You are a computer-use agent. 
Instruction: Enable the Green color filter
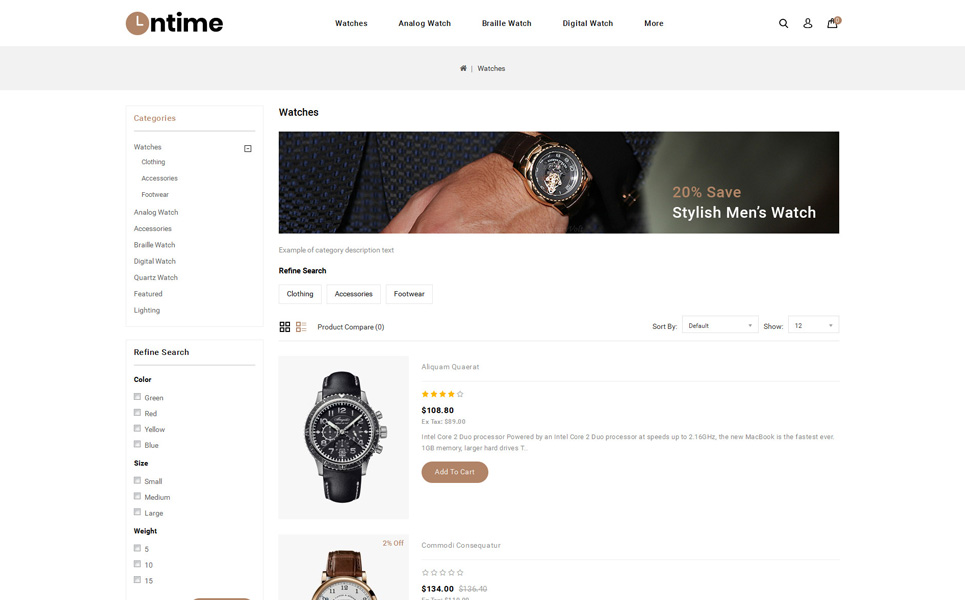[x=137, y=397]
